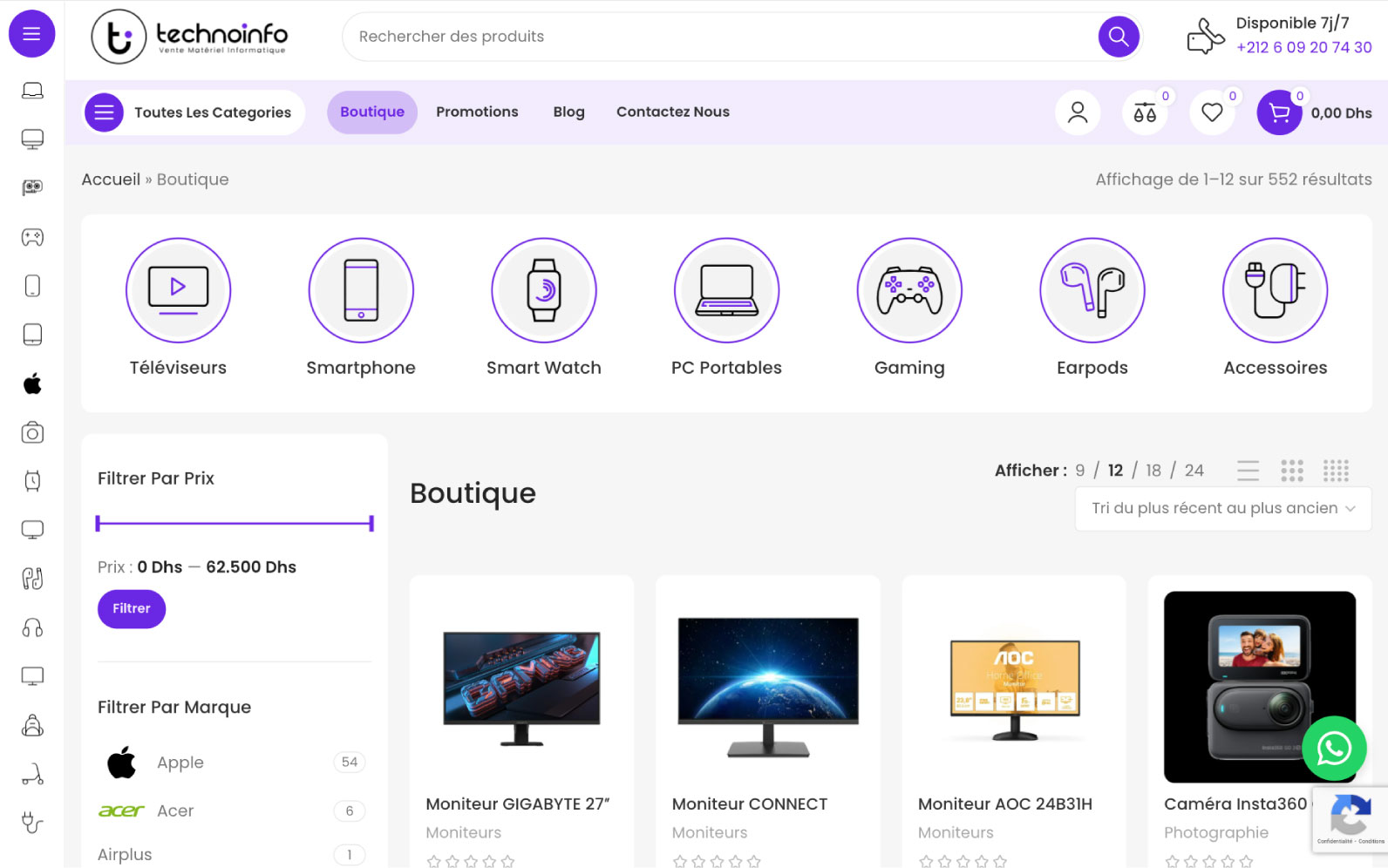
Task: Select the smartphone icon in the sidebar
Action: [x=32, y=286]
